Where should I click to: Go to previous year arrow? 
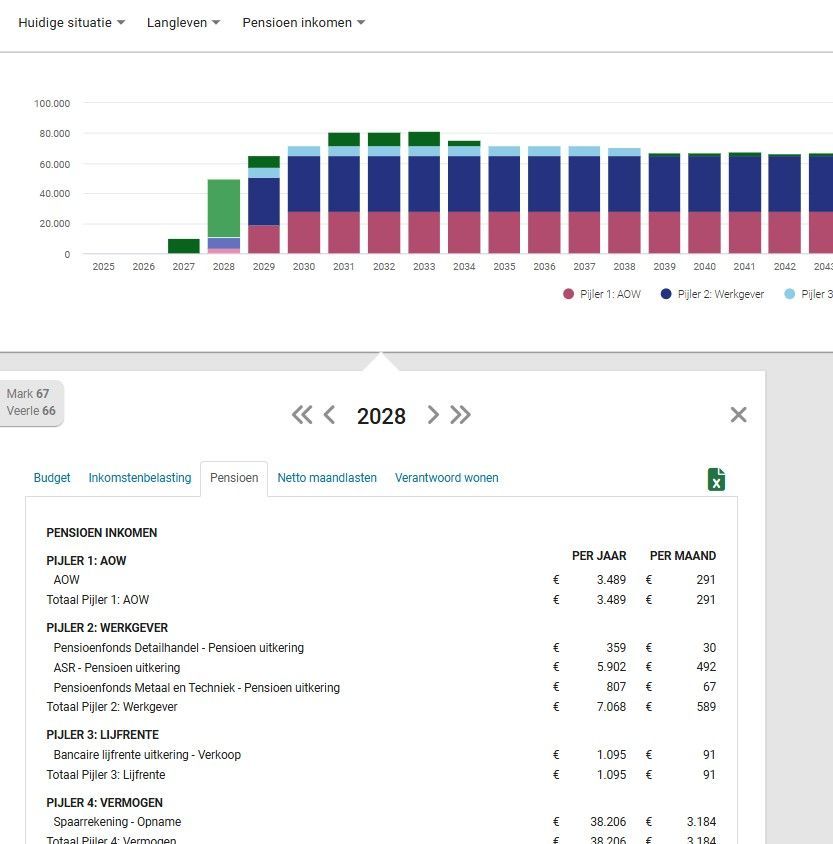[329, 415]
